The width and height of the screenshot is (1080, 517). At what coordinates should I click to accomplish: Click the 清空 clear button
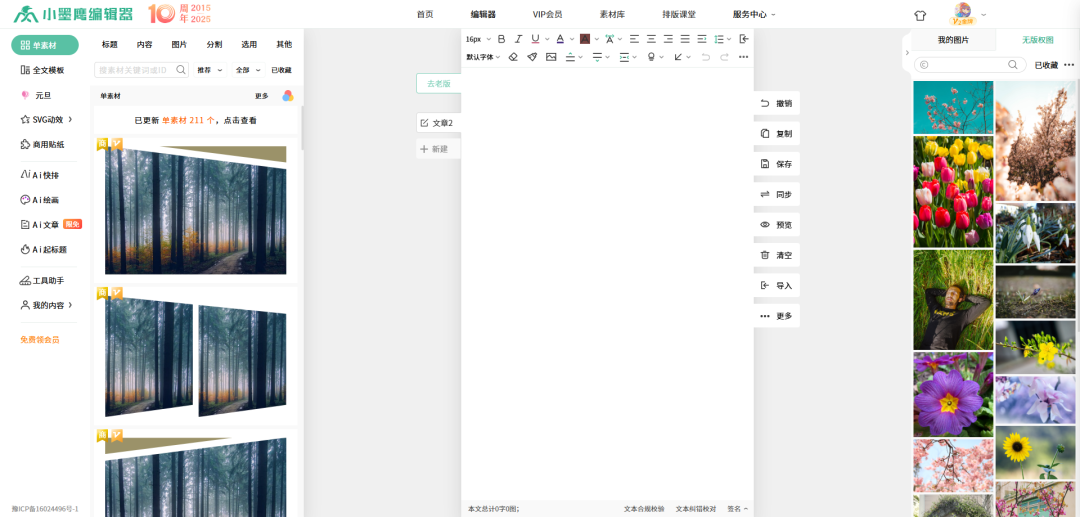click(x=776, y=255)
